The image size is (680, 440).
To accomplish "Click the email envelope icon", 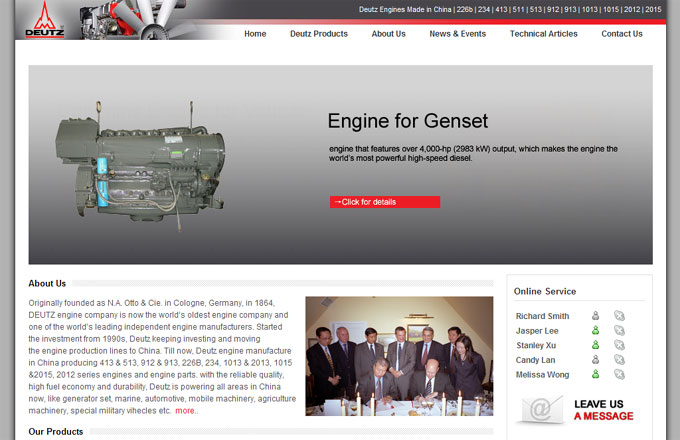I will pos(541,409).
